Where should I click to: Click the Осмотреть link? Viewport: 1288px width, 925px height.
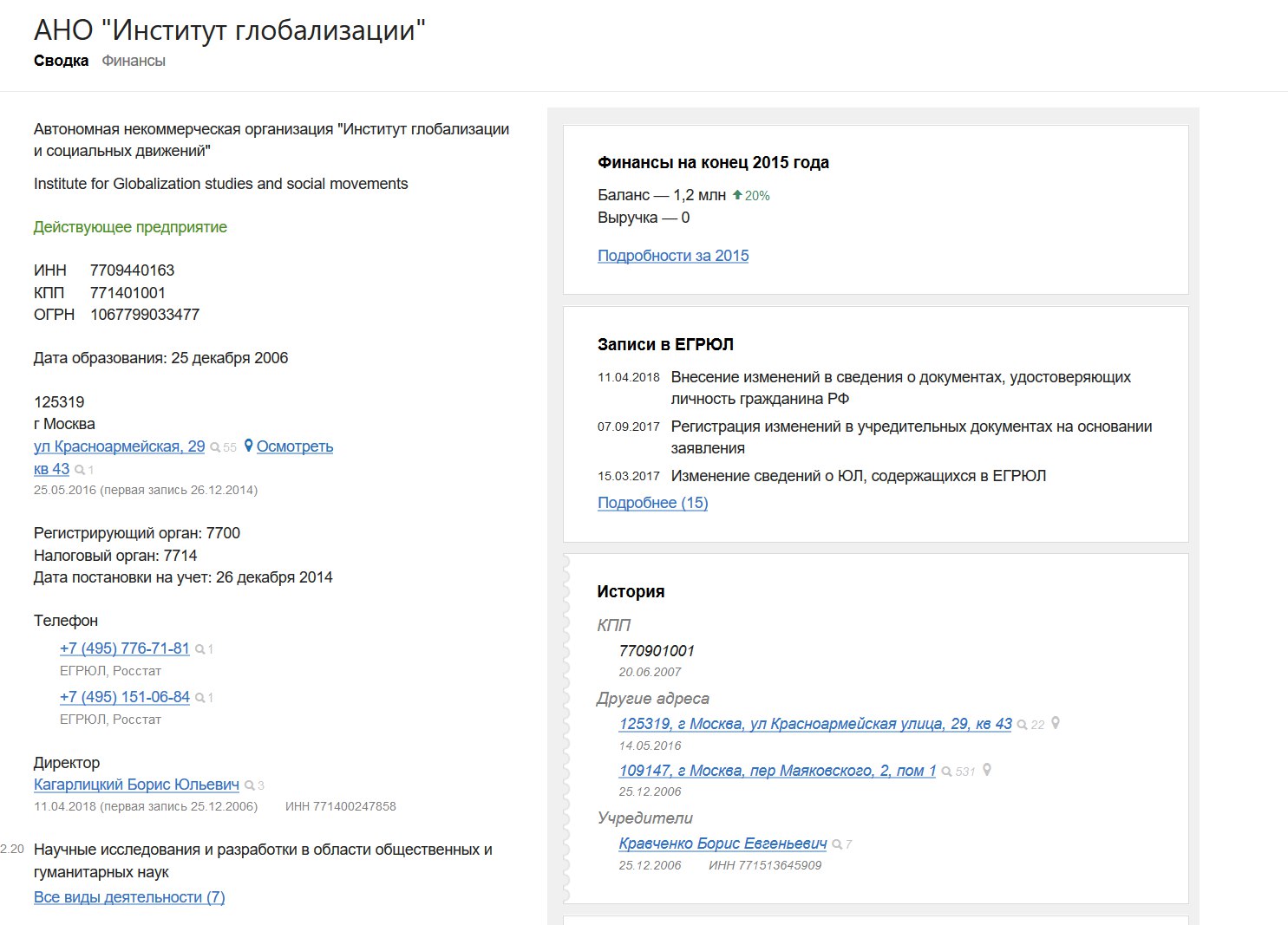click(x=295, y=446)
